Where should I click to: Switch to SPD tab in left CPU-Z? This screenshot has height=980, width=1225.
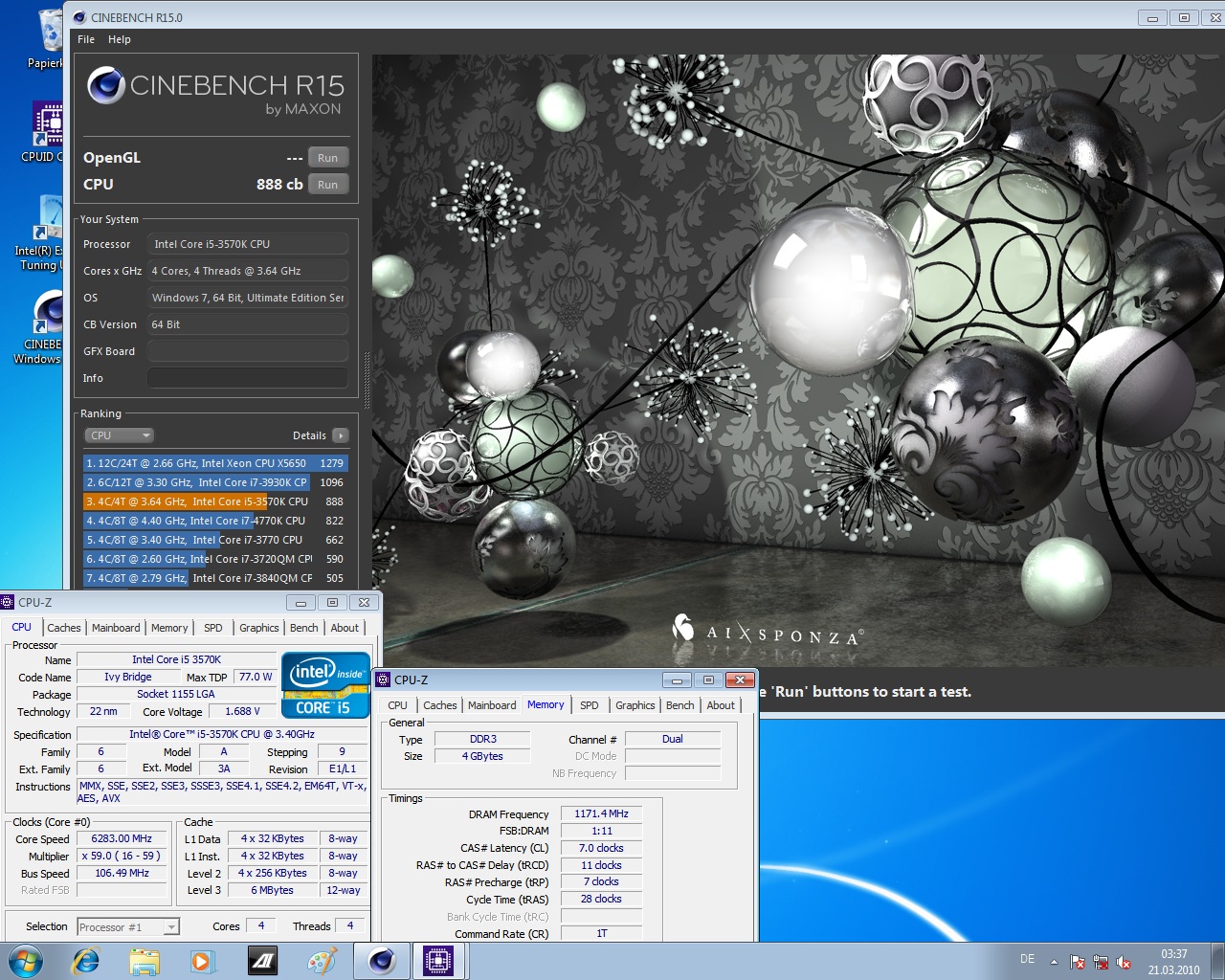click(x=213, y=628)
